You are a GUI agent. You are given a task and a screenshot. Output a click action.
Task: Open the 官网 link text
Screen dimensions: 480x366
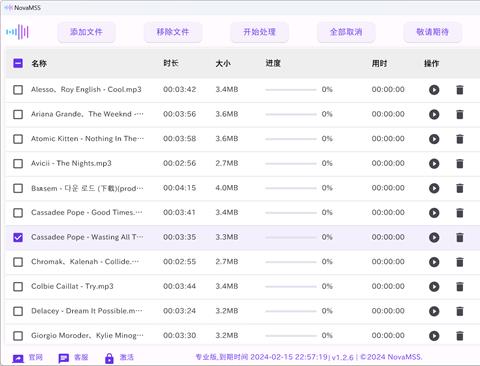(36, 357)
